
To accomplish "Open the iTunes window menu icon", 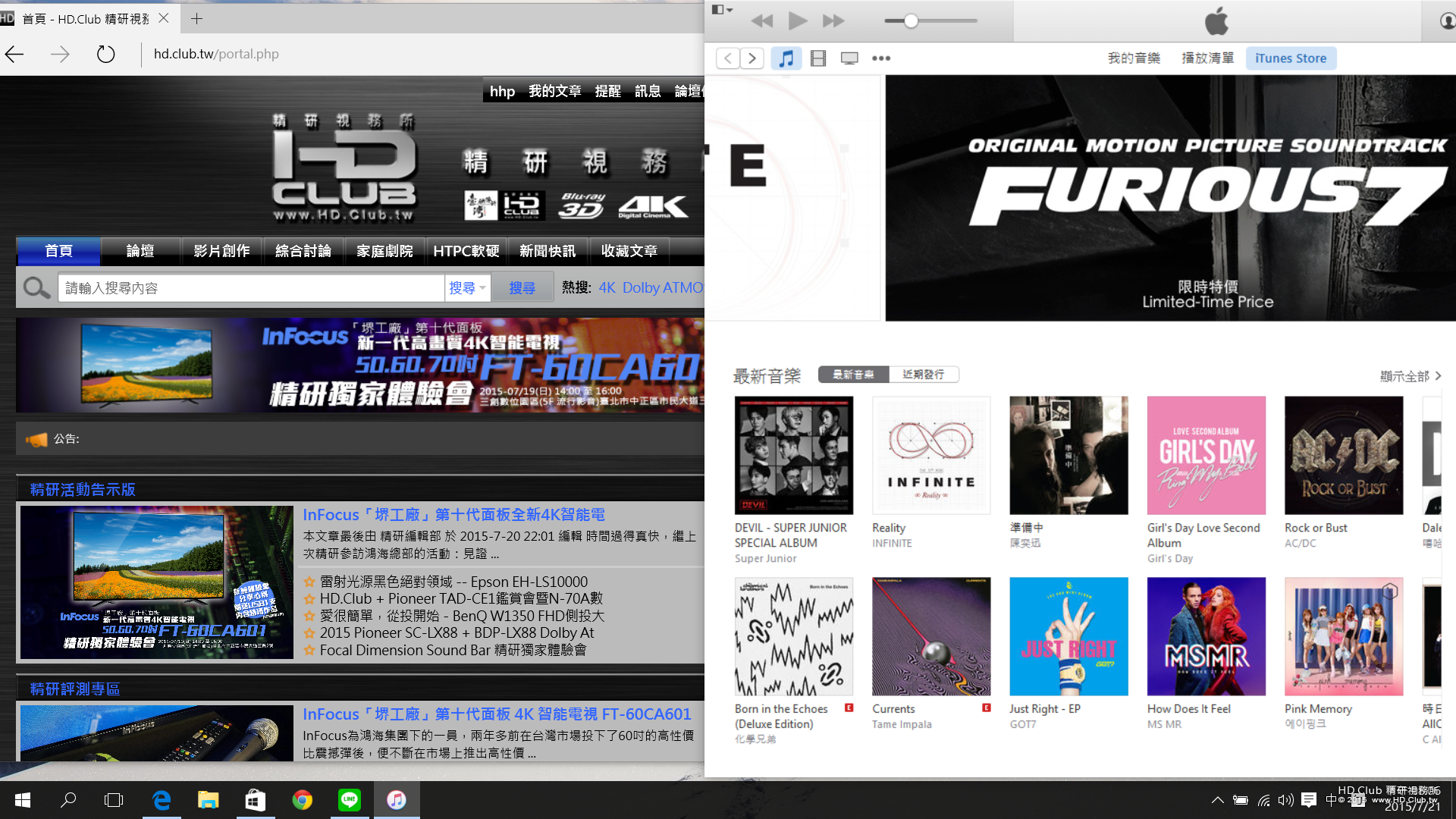I will coord(721,10).
